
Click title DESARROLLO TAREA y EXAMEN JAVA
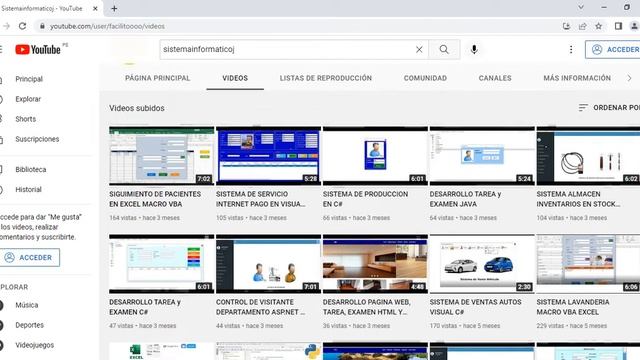point(465,199)
